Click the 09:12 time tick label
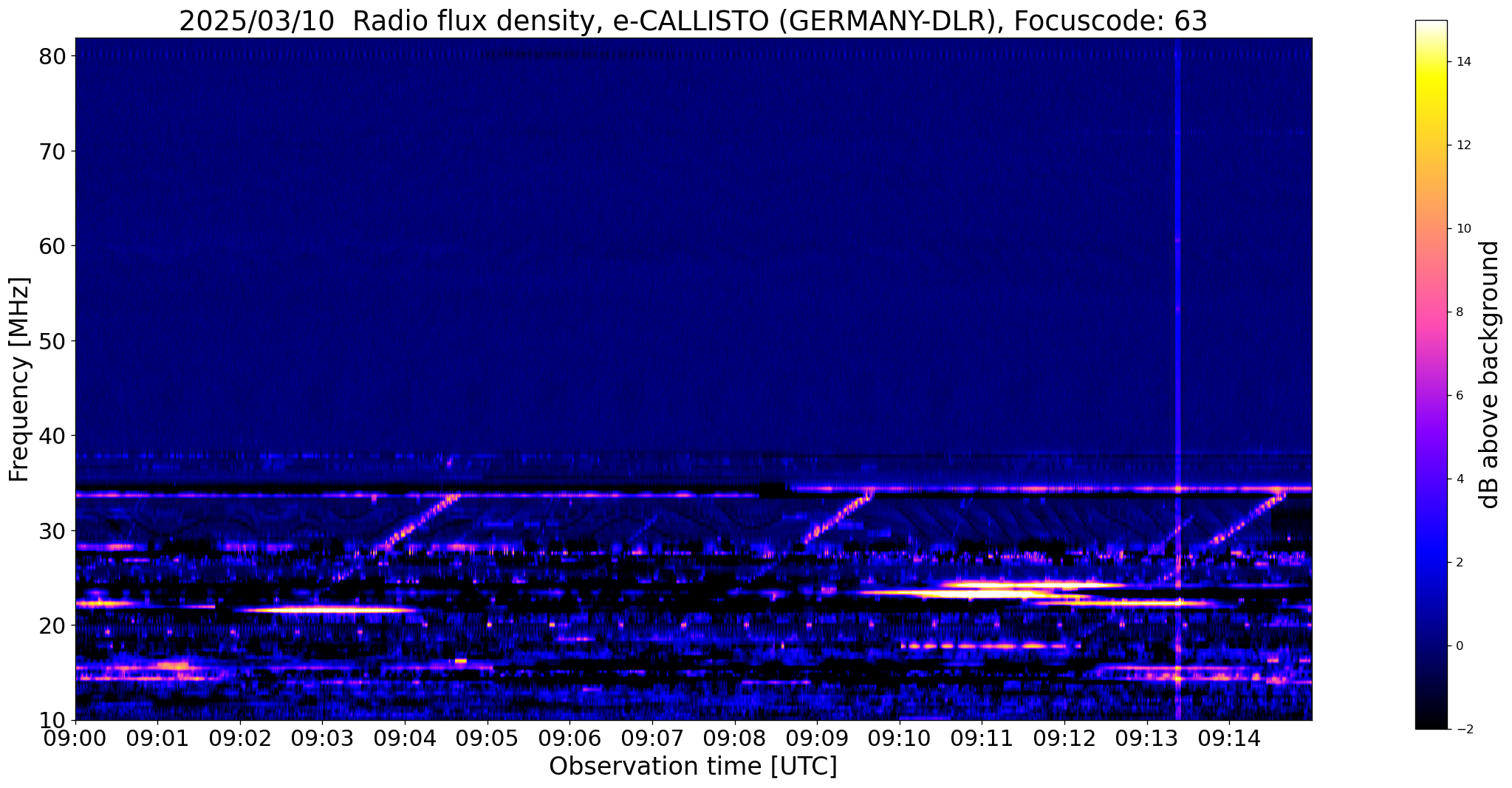Viewport: 1512px width, 788px height. (1064, 738)
